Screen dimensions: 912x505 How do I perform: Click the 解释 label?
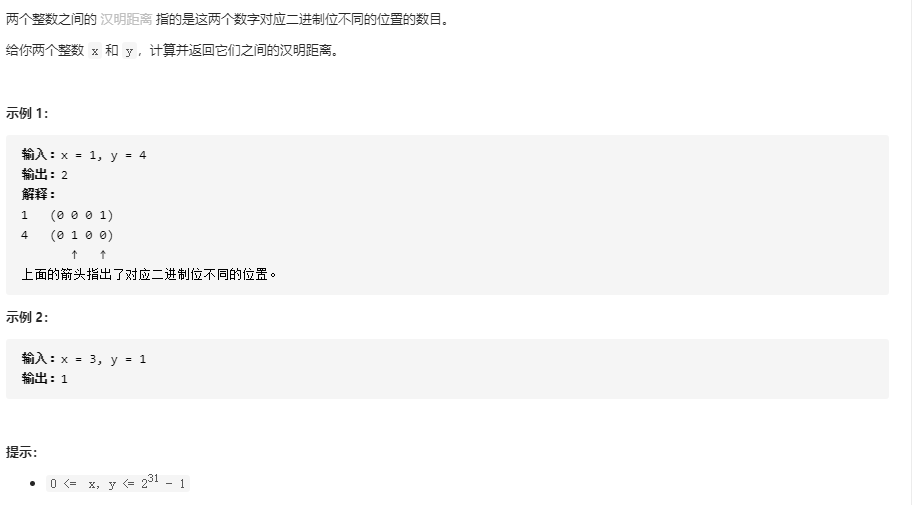[38, 194]
